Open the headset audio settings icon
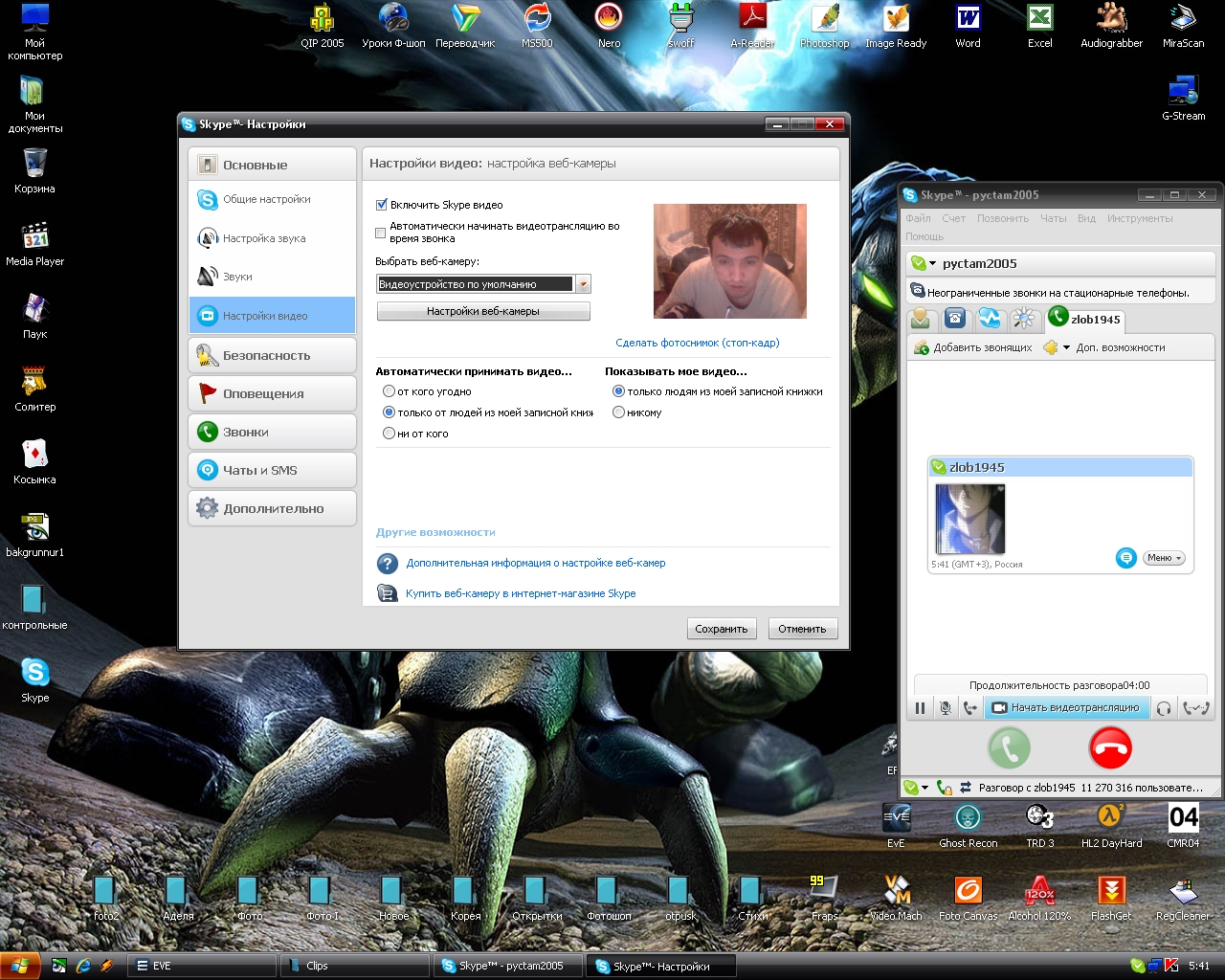The height and width of the screenshot is (980, 1225). [1164, 708]
